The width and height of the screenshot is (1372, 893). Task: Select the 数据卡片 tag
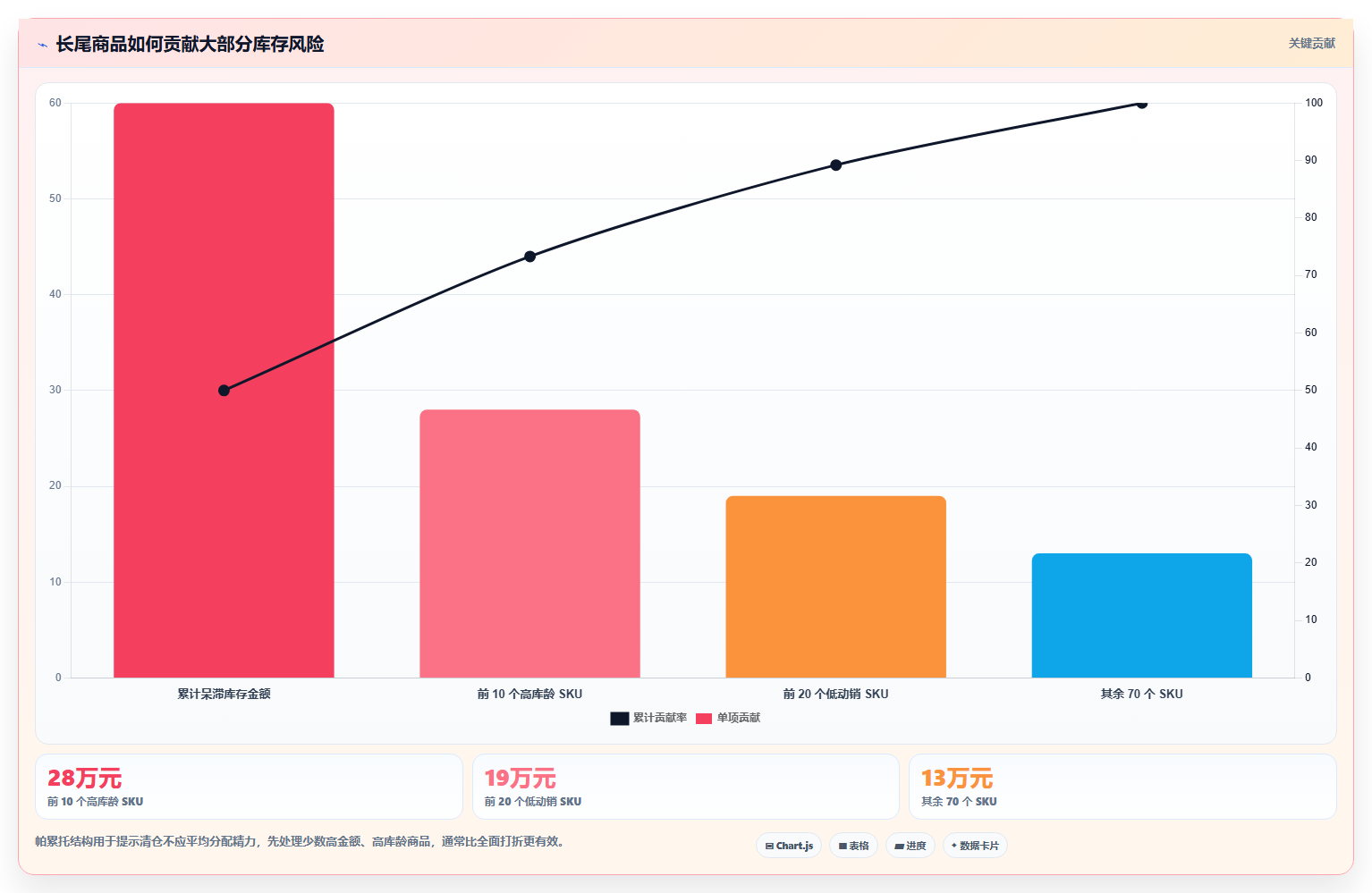pyautogui.click(x=975, y=846)
